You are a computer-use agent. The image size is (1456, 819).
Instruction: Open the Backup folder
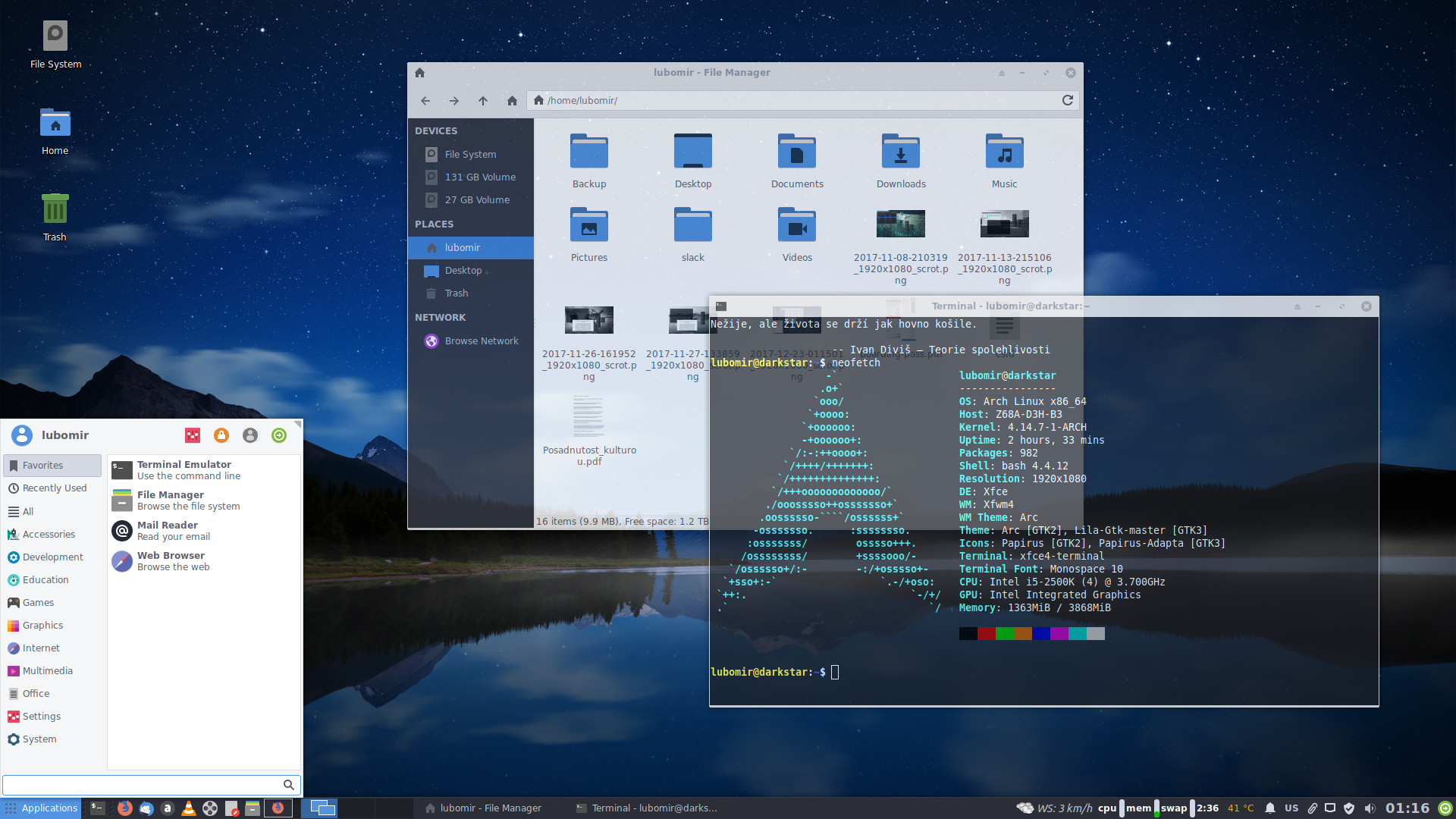click(x=589, y=161)
